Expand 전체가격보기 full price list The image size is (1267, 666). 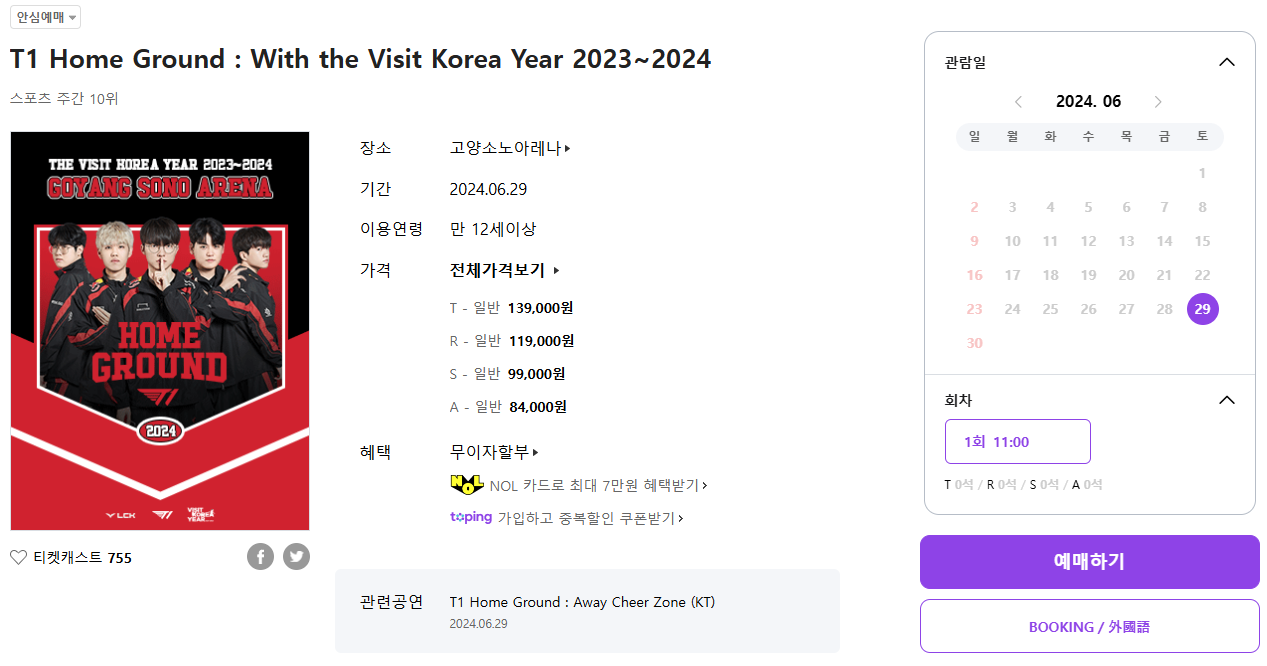click(x=504, y=270)
